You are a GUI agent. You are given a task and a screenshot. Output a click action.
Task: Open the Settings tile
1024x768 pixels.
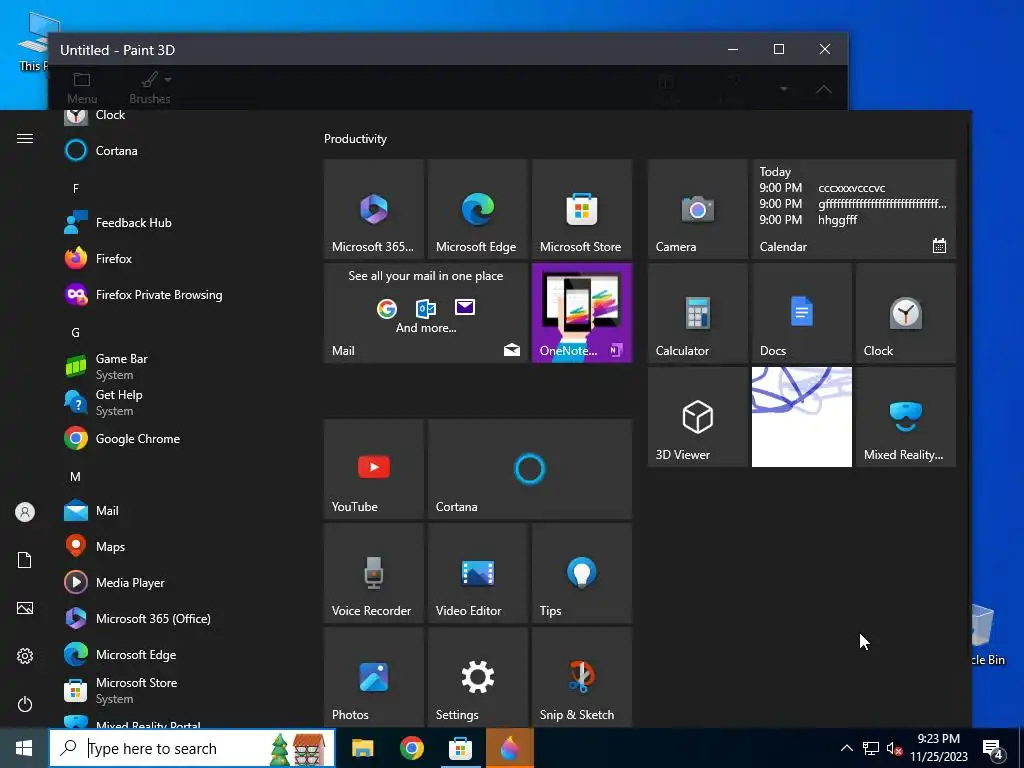[x=477, y=677]
